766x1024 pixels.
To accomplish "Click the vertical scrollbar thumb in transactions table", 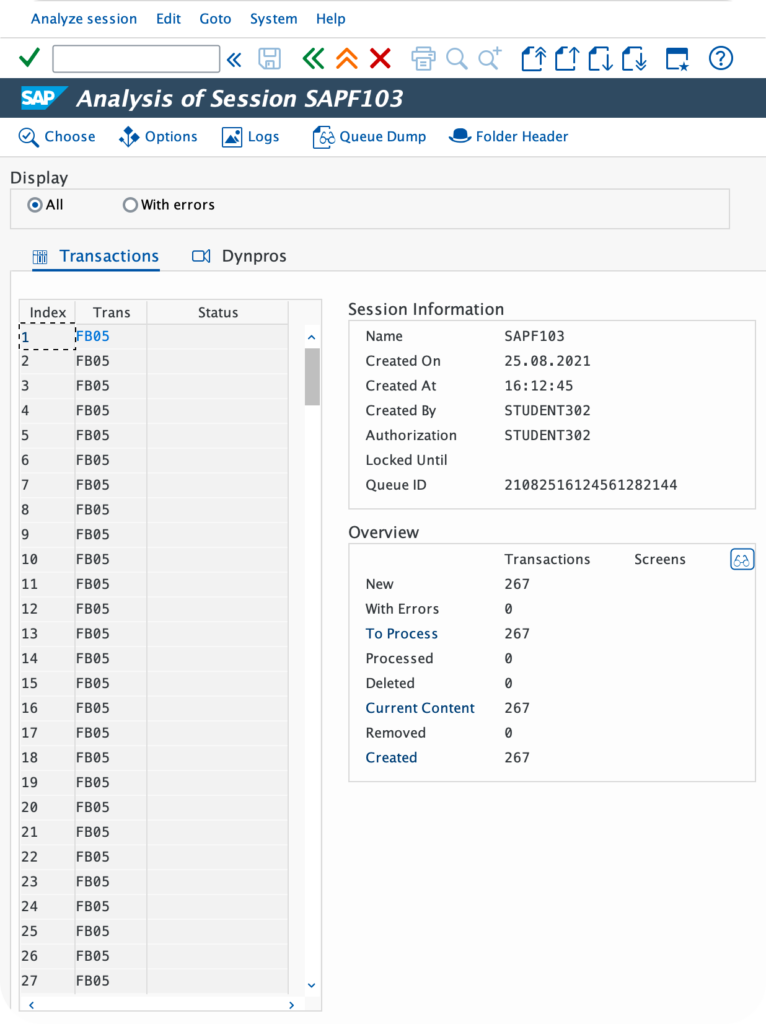I will tap(312, 377).
